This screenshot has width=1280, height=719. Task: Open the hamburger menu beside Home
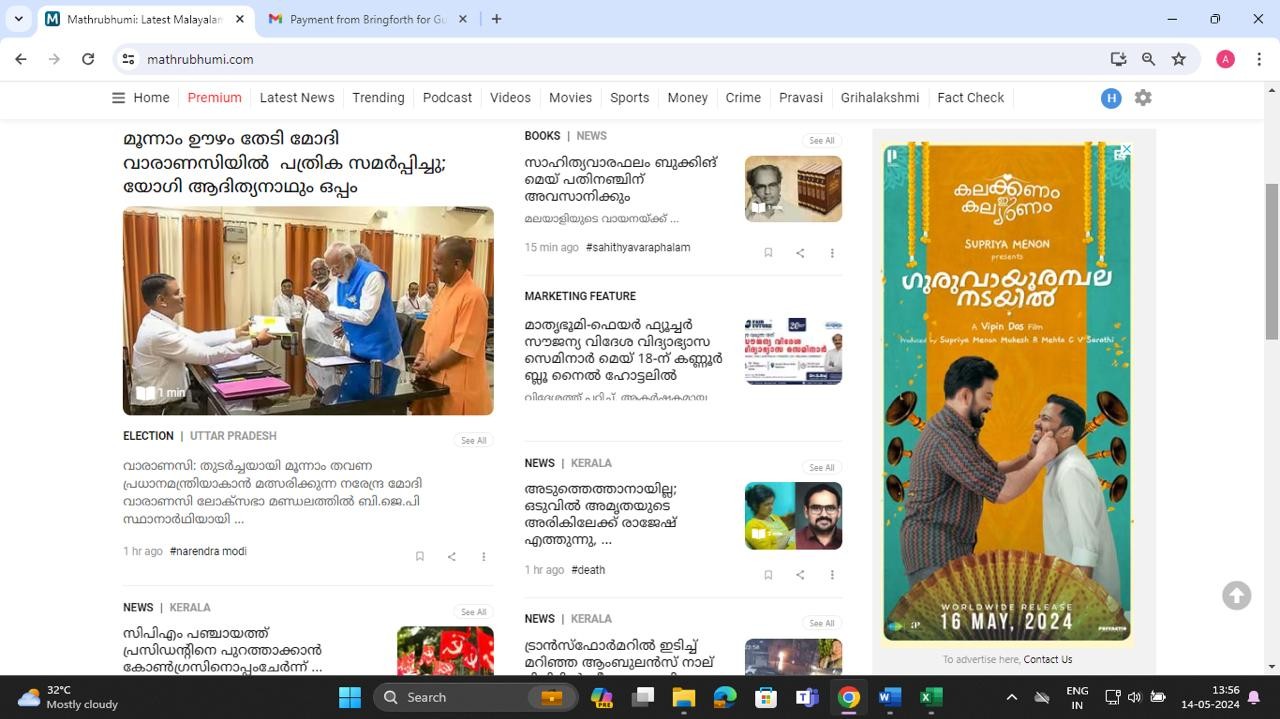click(118, 98)
